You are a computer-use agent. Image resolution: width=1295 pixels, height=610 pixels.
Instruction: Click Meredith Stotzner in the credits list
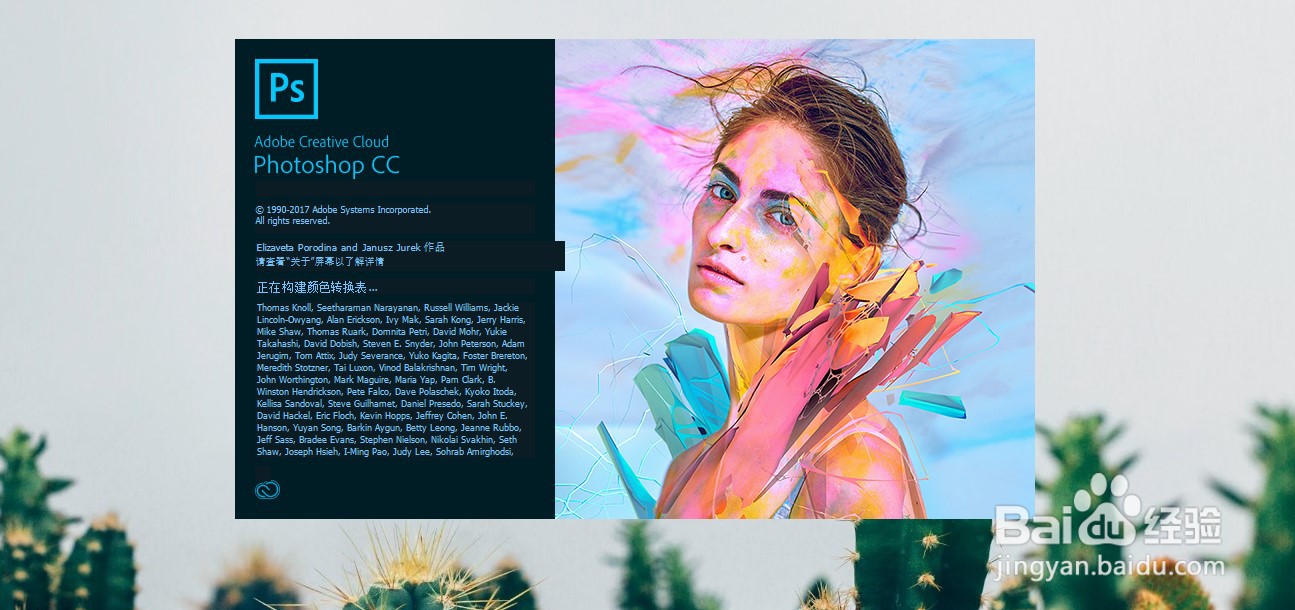(293, 368)
